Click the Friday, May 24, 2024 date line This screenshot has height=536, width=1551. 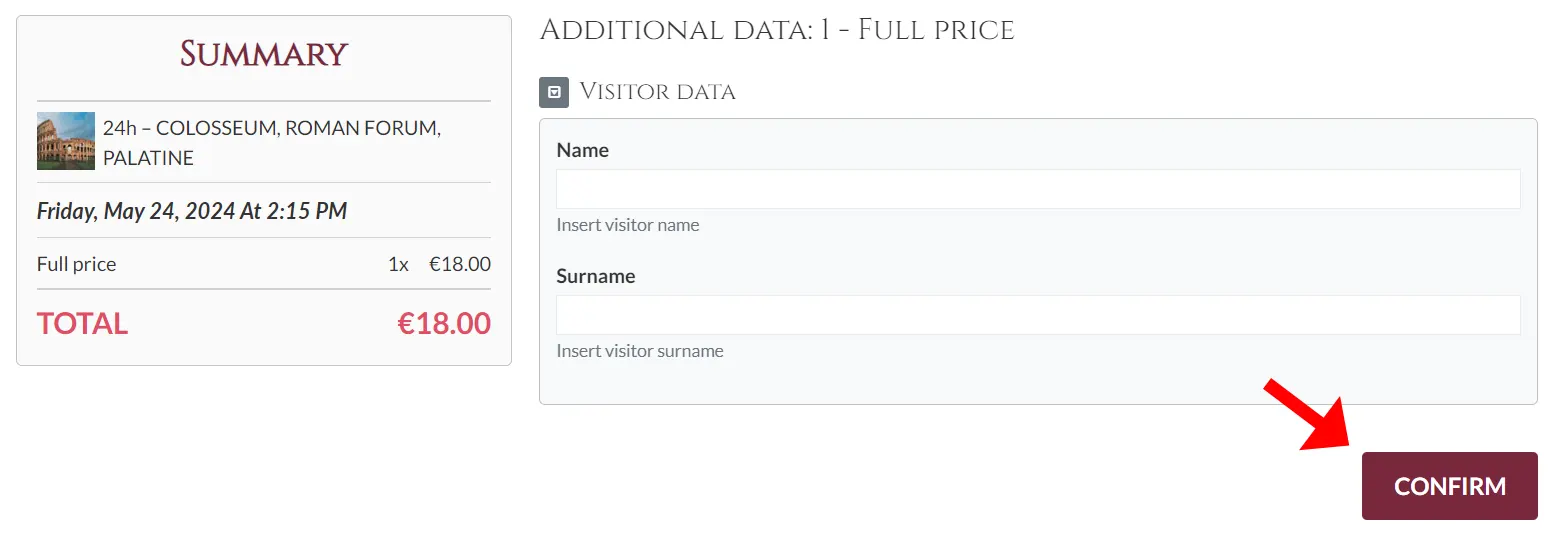(x=192, y=211)
